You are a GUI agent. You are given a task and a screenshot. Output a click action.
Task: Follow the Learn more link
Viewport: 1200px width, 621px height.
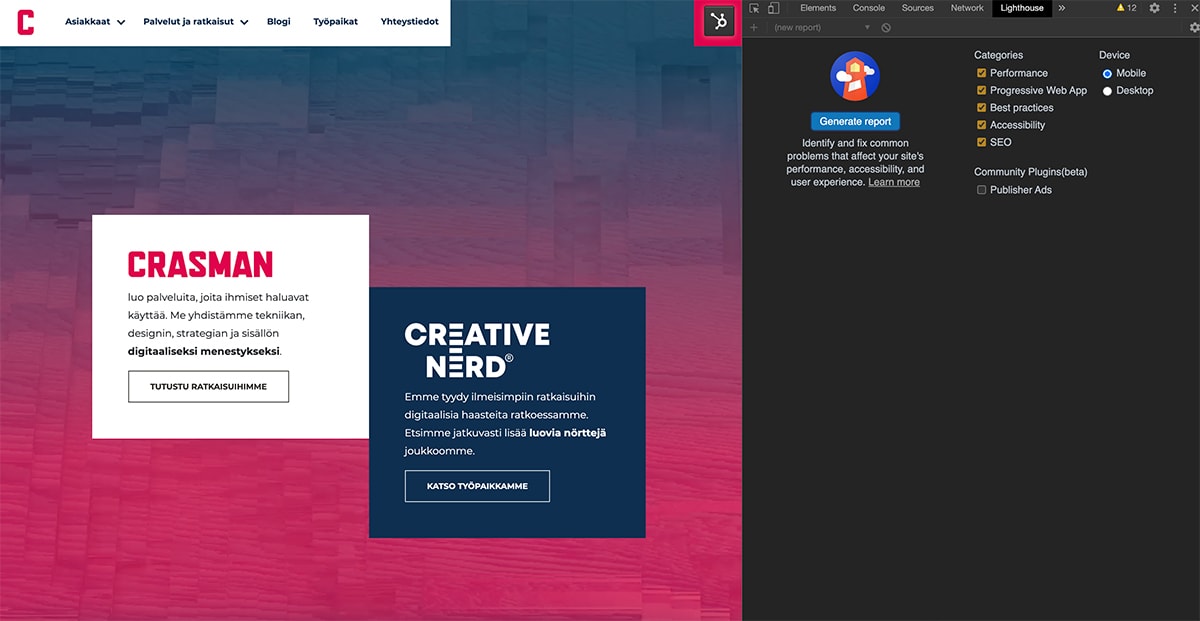[x=894, y=182]
